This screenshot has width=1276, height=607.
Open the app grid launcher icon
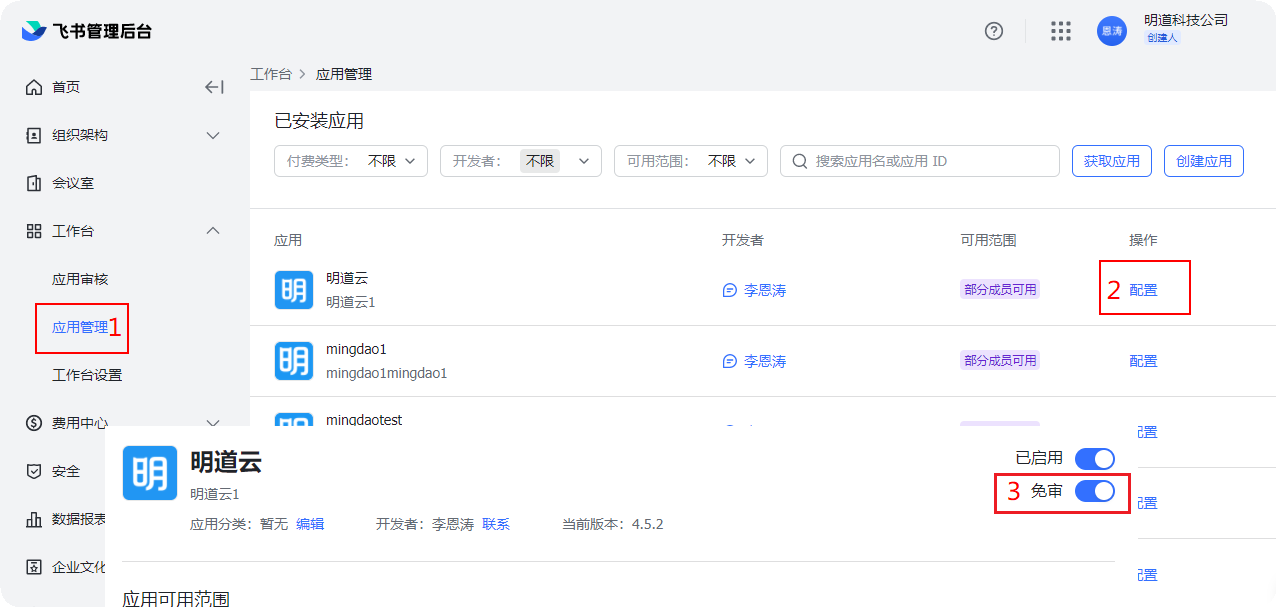click(1061, 30)
